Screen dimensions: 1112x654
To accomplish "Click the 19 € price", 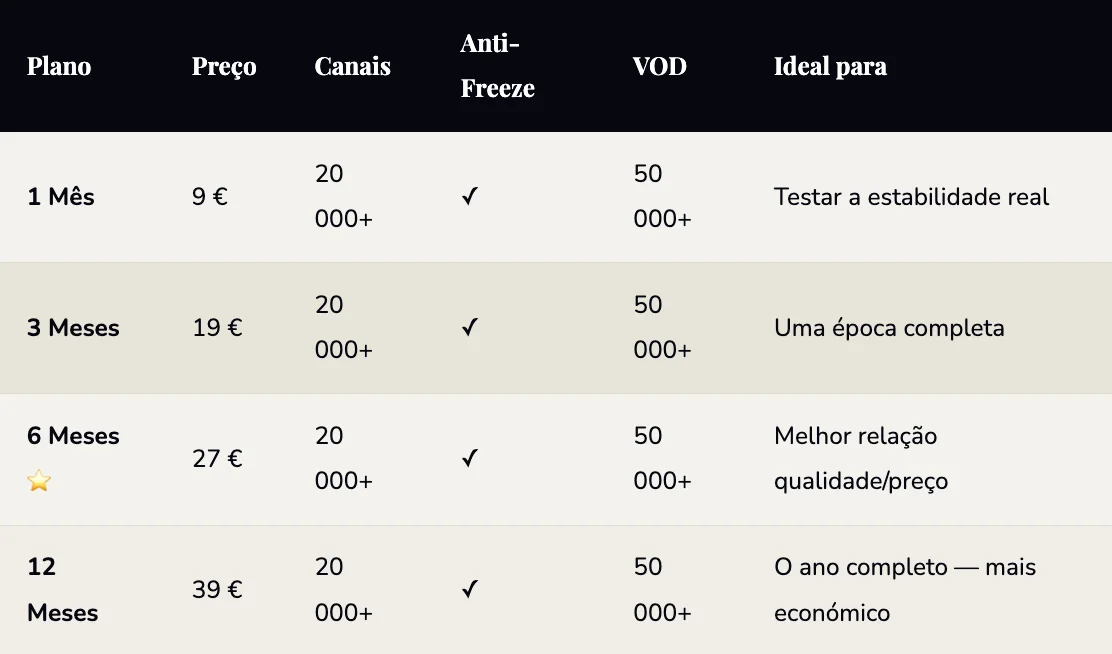I will click(217, 328).
